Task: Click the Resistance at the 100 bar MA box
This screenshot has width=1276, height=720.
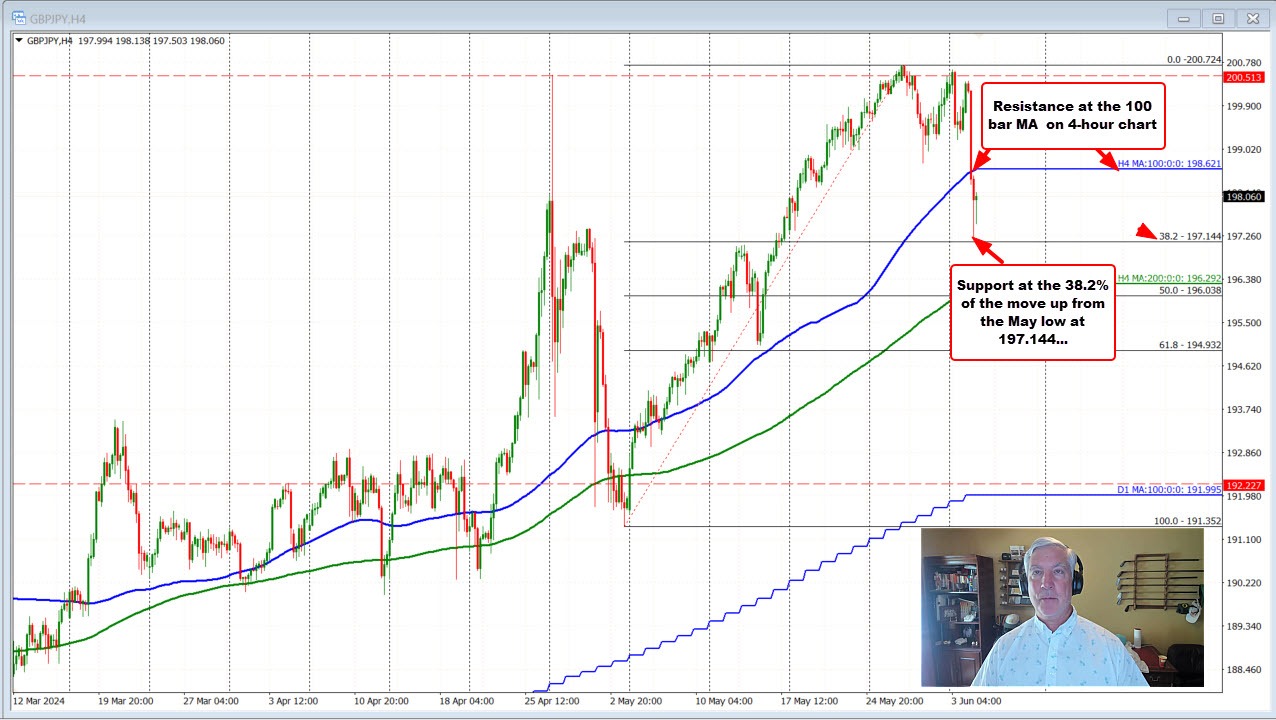Action: [1072, 116]
